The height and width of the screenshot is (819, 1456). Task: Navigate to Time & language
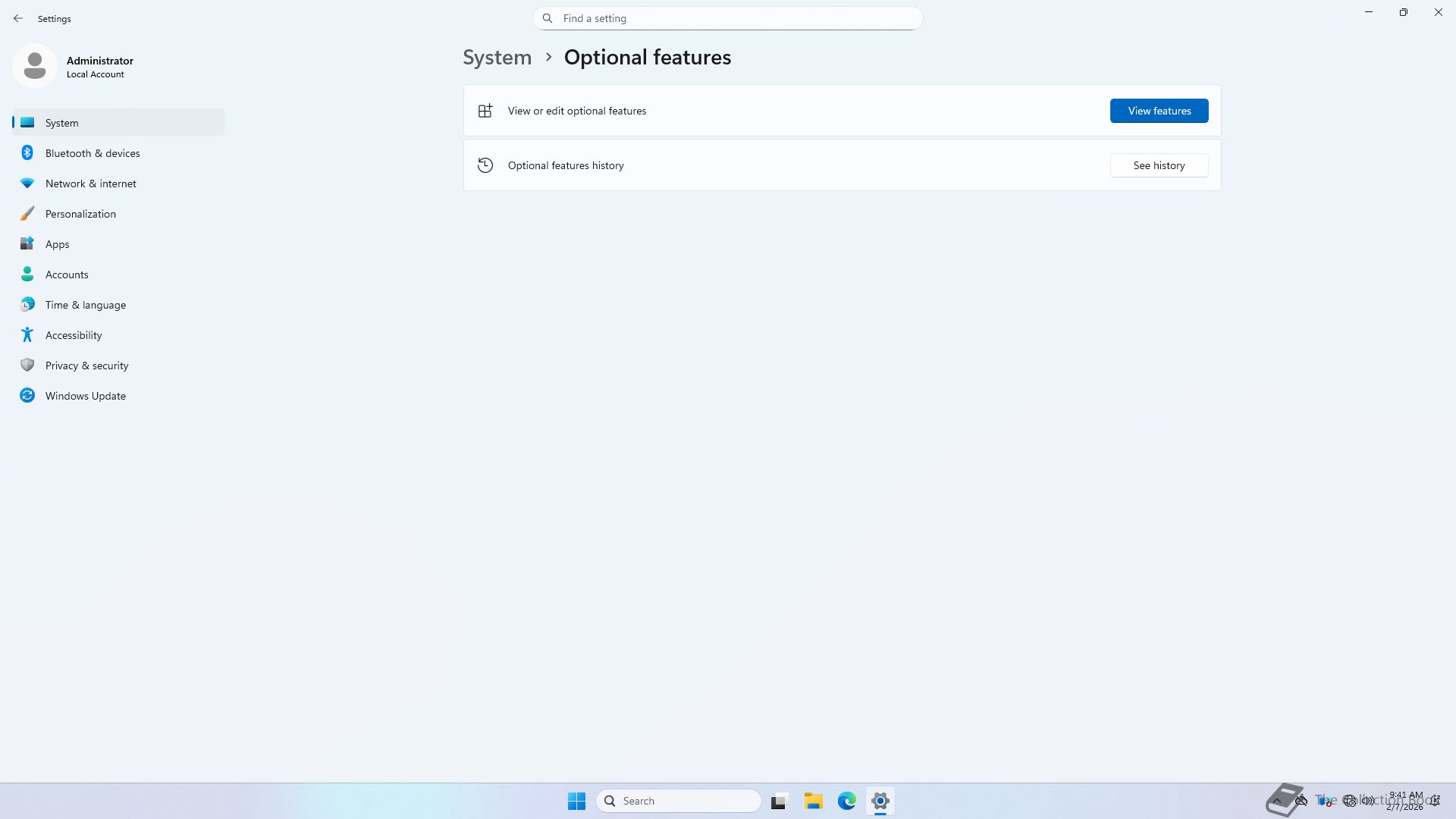tap(85, 305)
